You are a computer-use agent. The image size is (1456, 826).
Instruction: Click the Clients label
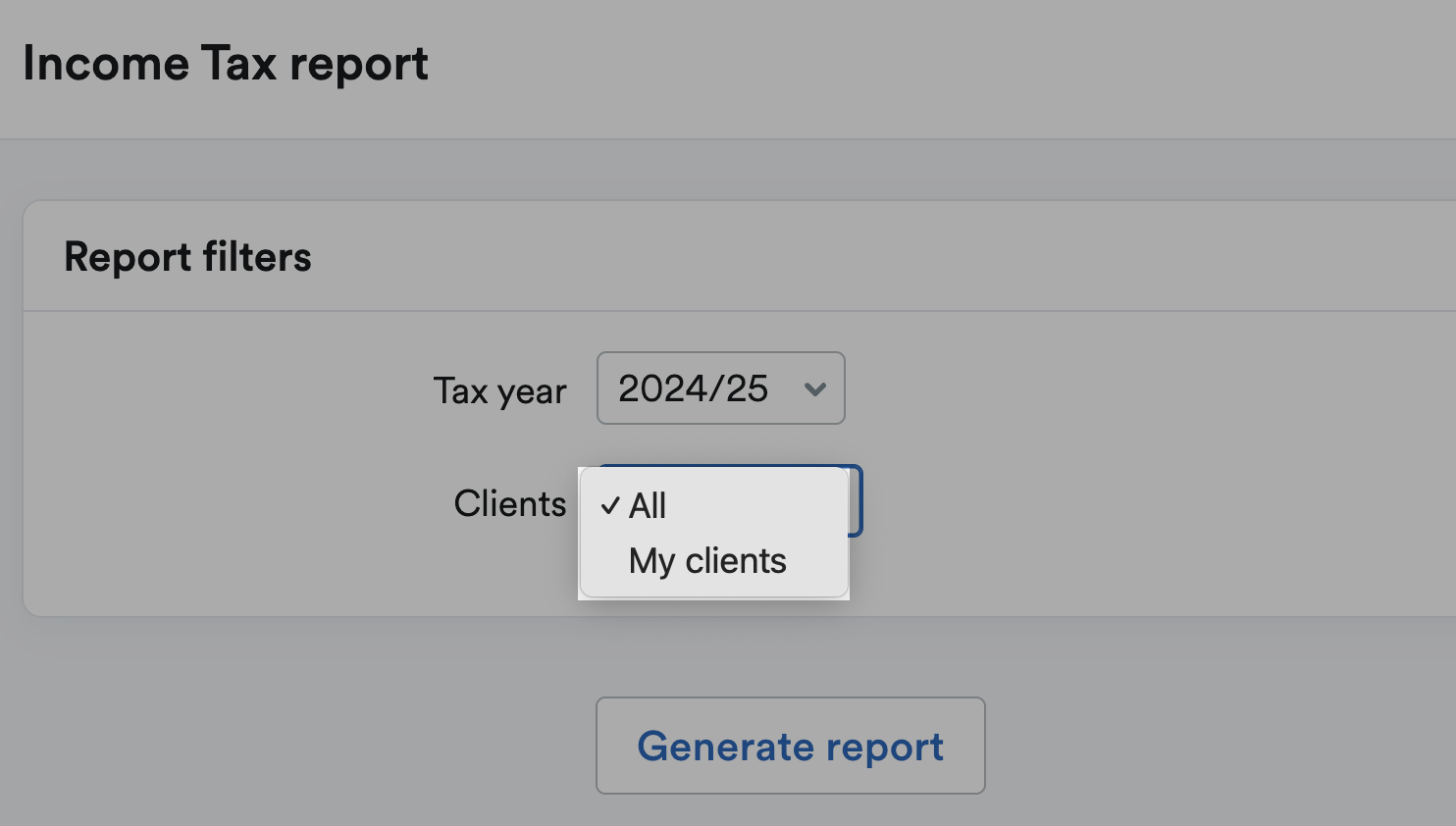coord(509,503)
